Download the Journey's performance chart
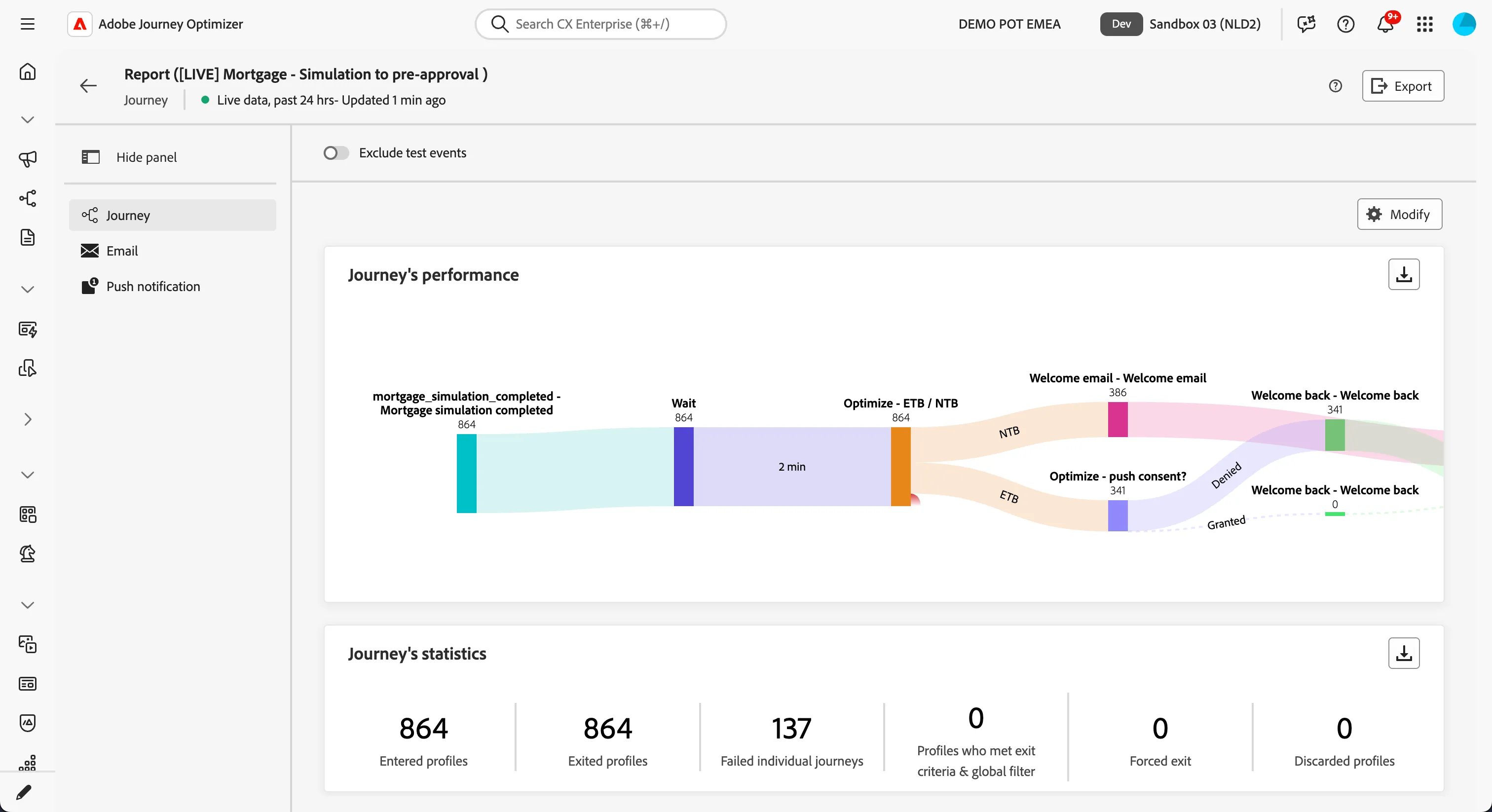1492x812 pixels. [x=1403, y=274]
